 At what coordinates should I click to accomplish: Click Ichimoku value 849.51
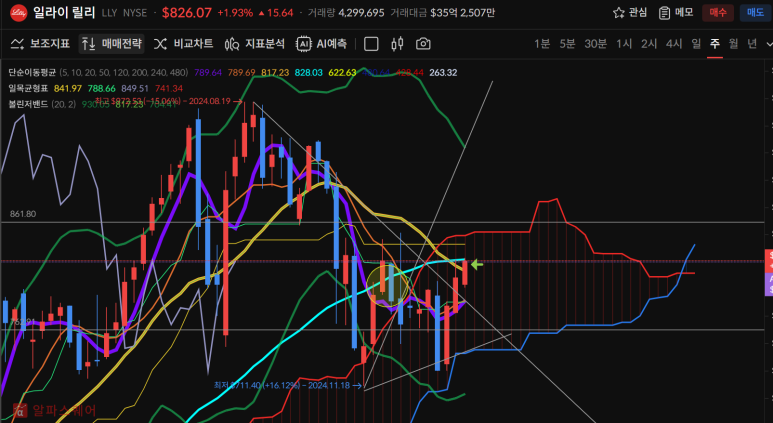coord(135,88)
